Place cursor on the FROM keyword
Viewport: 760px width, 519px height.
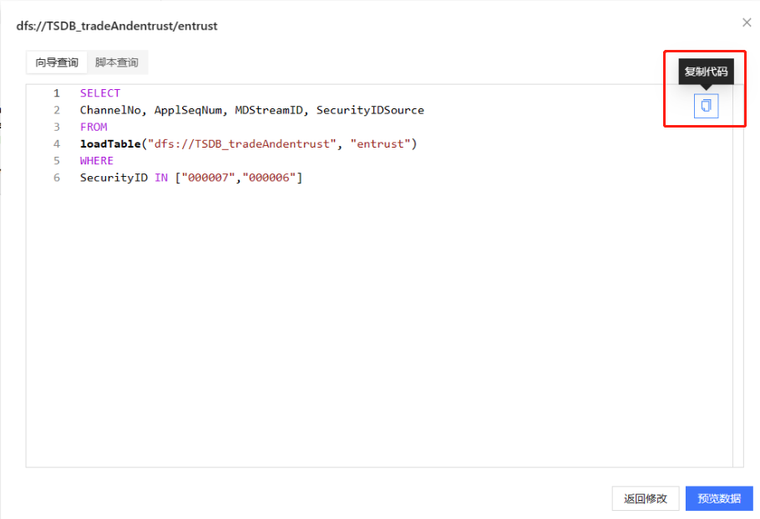pyautogui.click(x=94, y=127)
